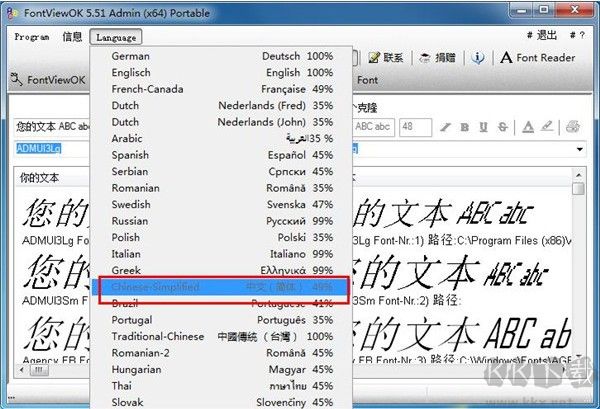600x409 pixels.
Task: Open the blue info icon
Action: [x=477, y=58]
